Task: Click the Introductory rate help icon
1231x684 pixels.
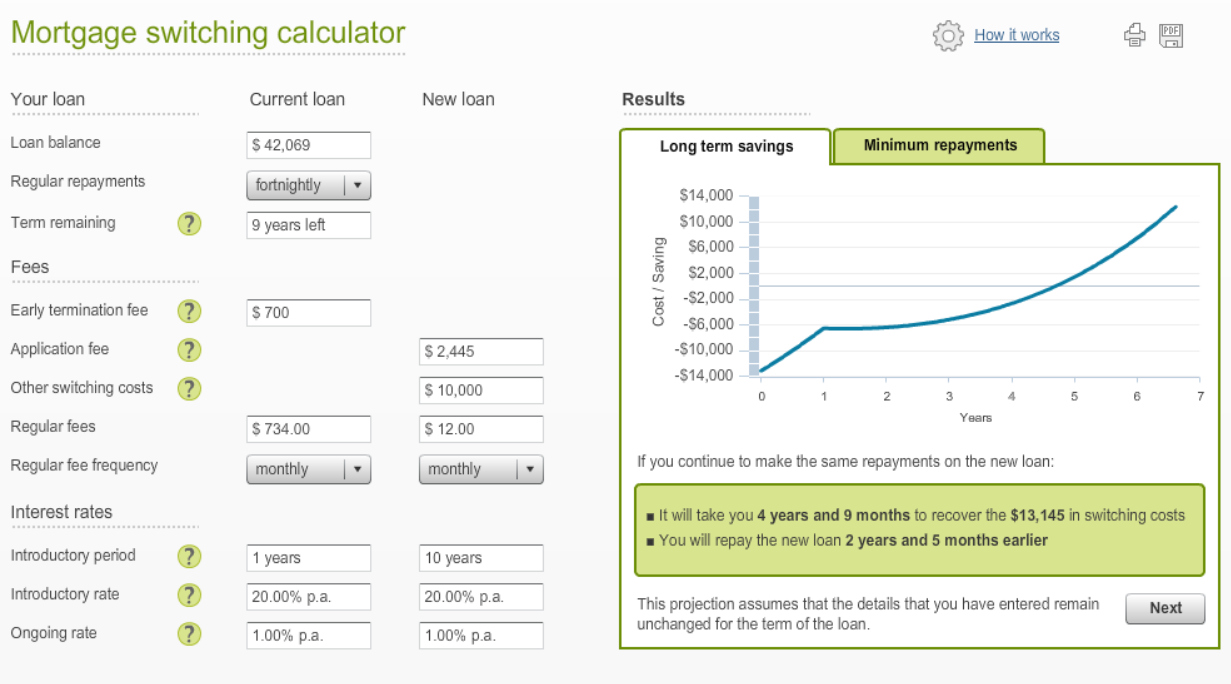Action: pyautogui.click(x=189, y=595)
